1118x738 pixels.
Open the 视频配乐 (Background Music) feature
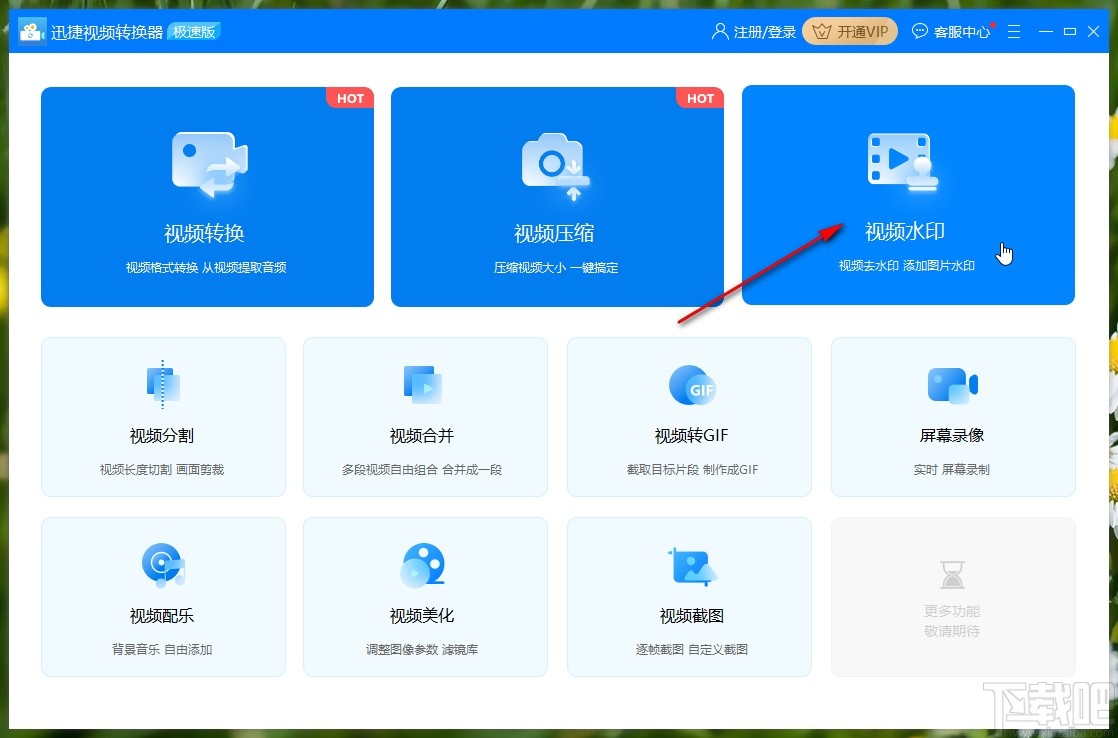[163, 596]
